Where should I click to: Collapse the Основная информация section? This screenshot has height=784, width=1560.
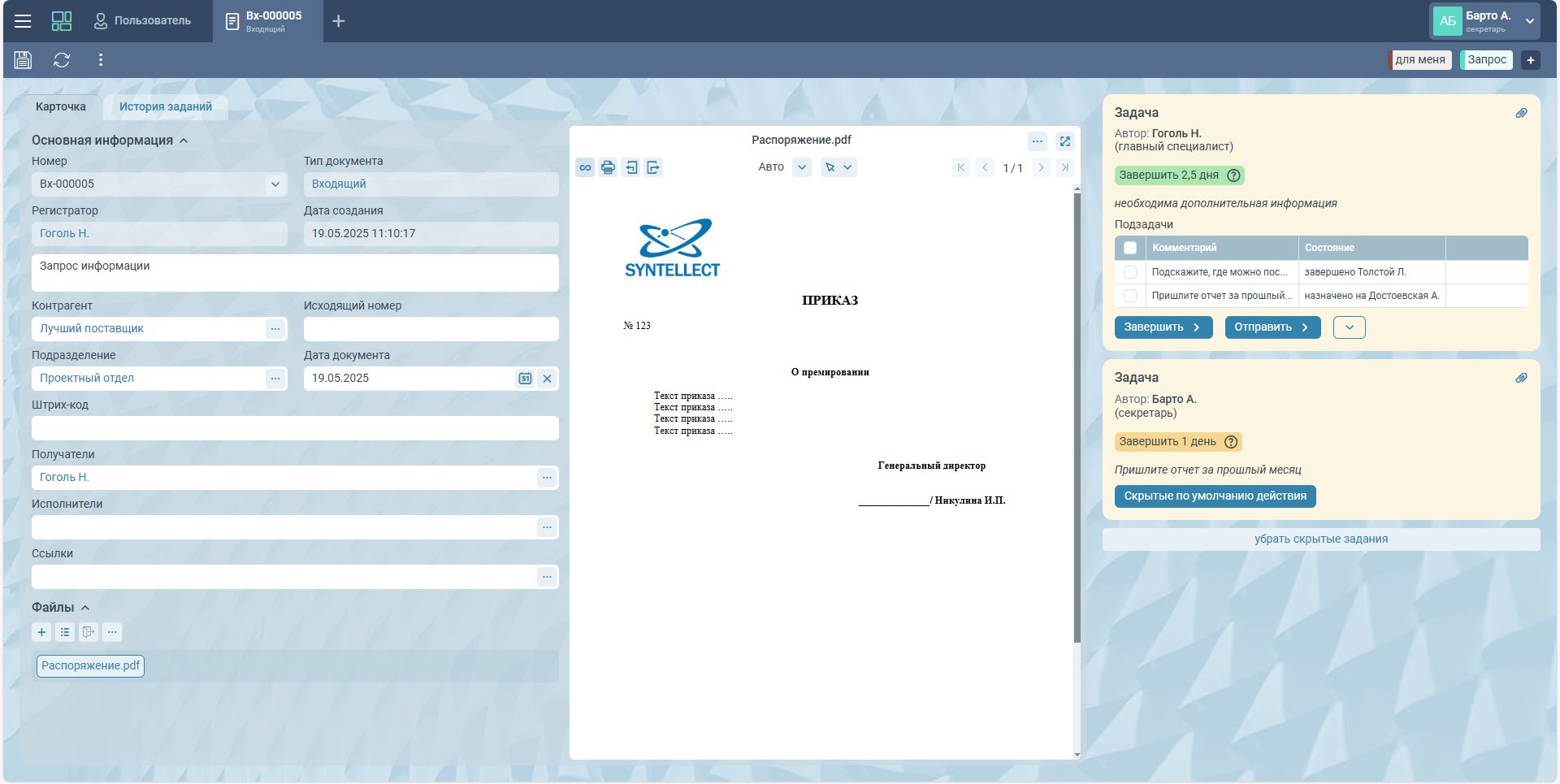point(184,141)
